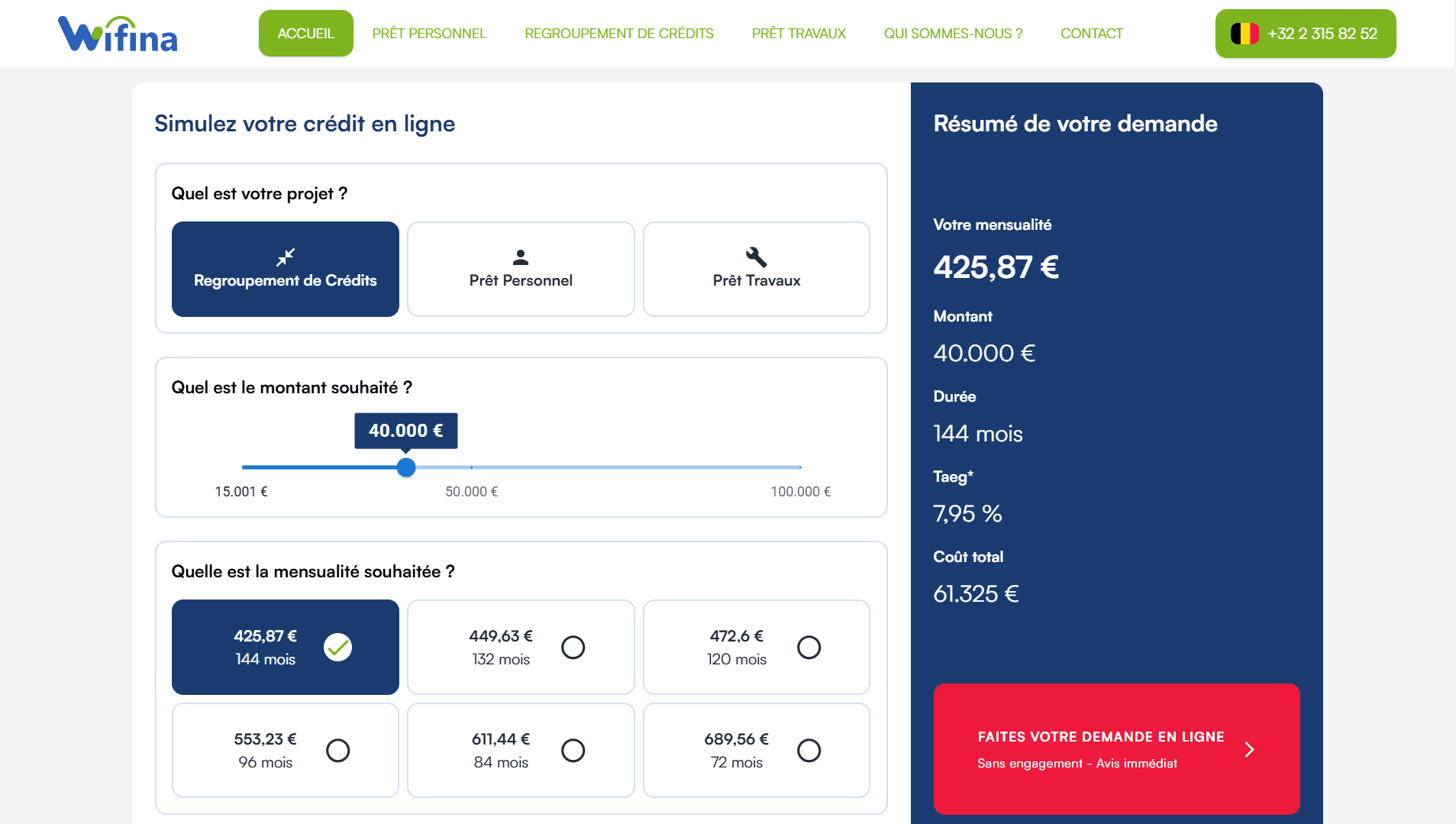Pick the 472,6 € mensualité option
1456x824 pixels.
coord(757,647)
